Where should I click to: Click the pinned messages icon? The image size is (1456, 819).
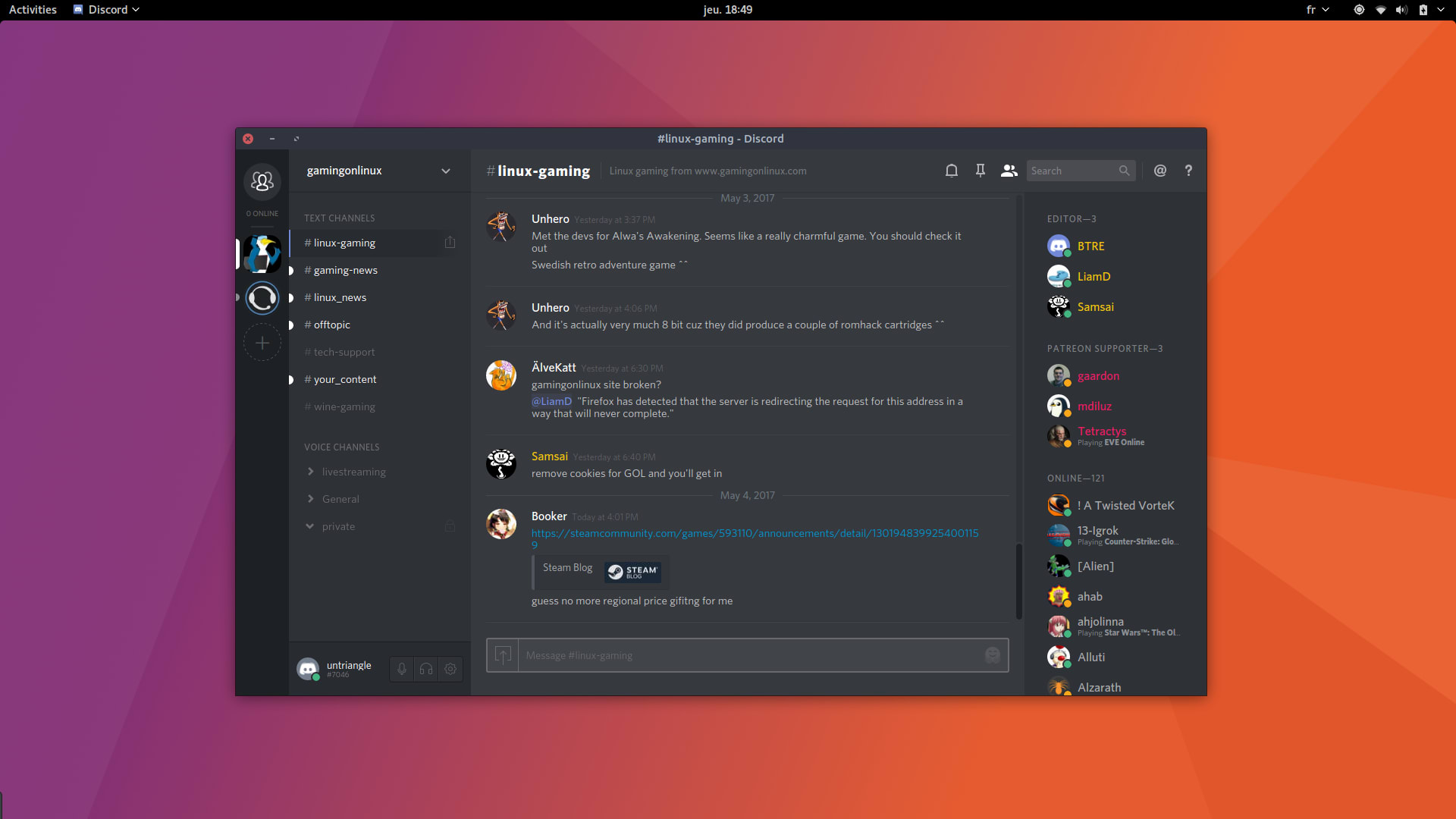pos(980,170)
